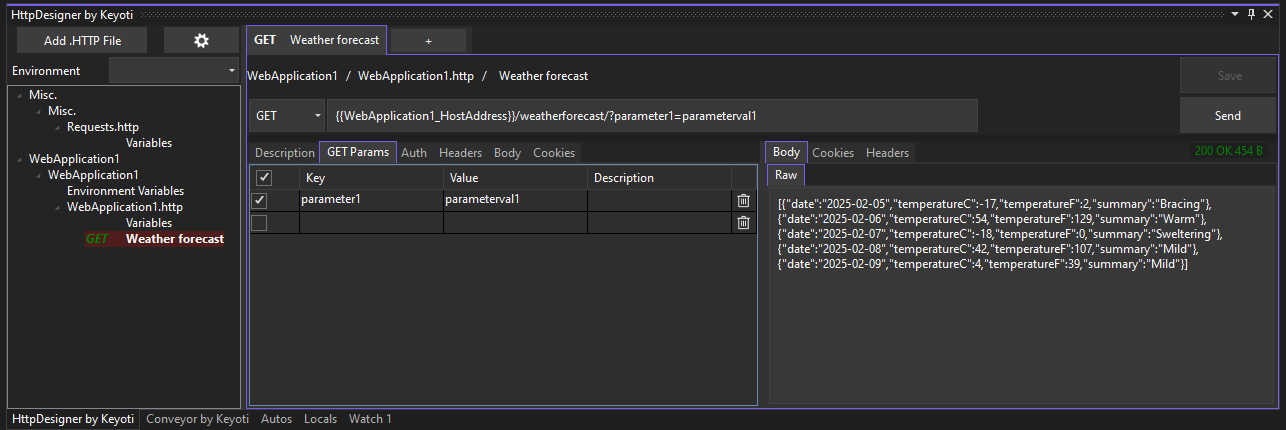This screenshot has height=430, width=1286.
Task: Uncheck the parameter1 row checkbox
Action: (259, 201)
